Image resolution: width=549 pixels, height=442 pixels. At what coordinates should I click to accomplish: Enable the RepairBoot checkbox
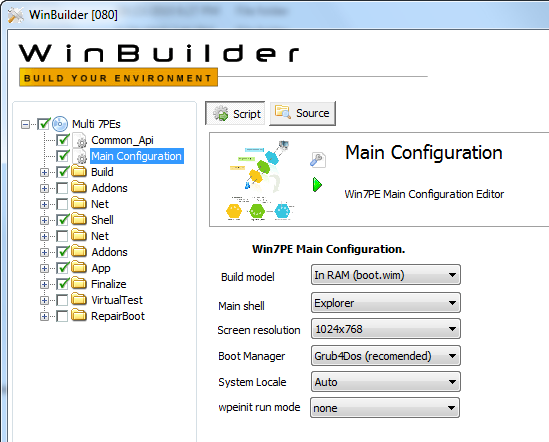tap(62, 316)
